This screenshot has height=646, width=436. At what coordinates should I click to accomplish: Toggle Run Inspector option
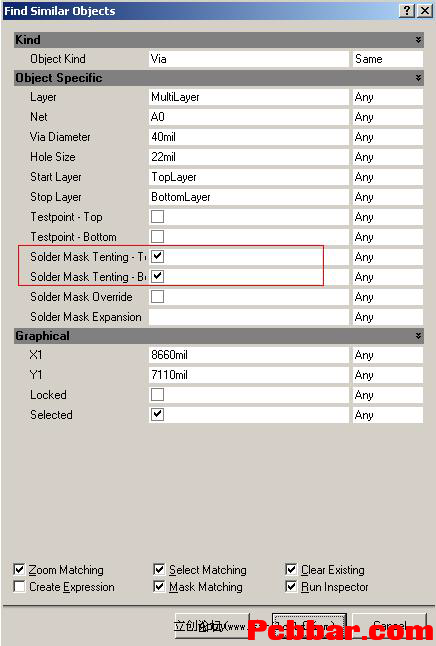pyautogui.click(x=291, y=586)
